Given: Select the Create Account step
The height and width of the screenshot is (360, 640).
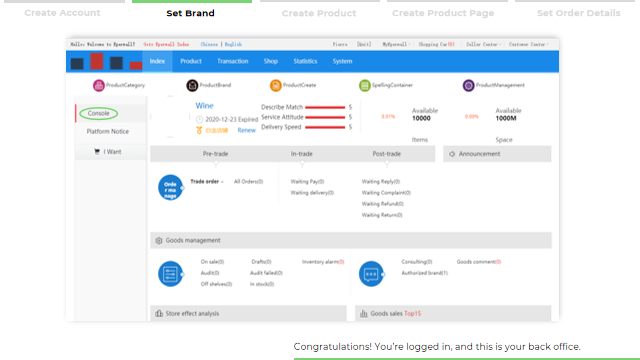Looking at the screenshot, I should coord(62,13).
